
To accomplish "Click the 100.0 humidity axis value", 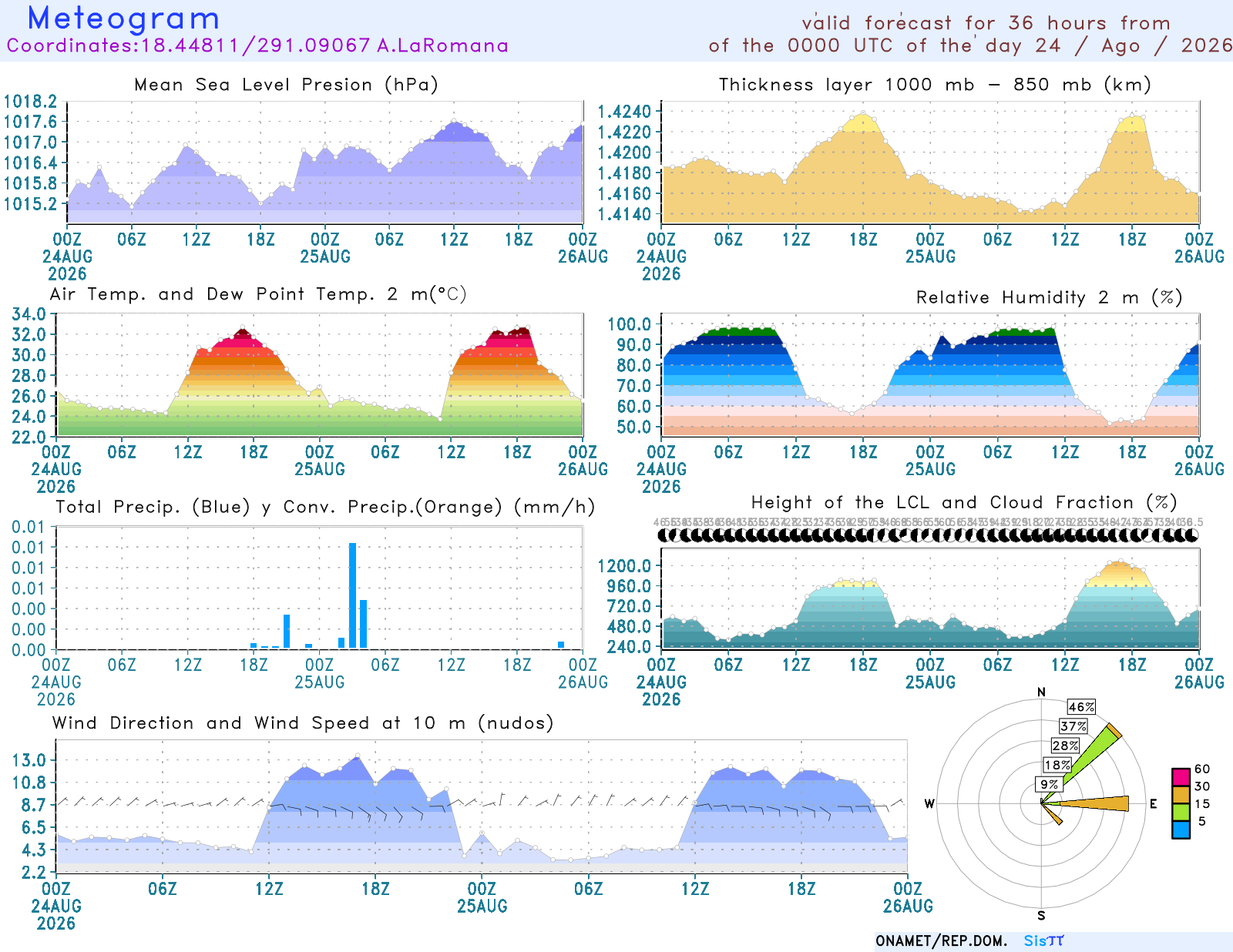I will pyautogui.click(x=630, y=324).
